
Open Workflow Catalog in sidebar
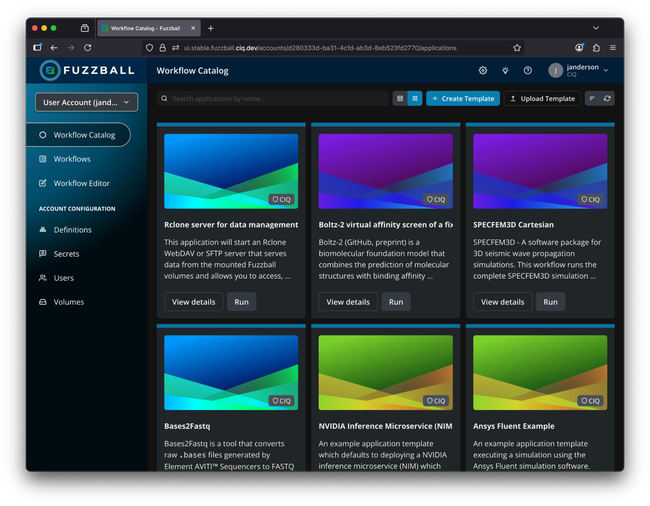click(x=78, y=135)
